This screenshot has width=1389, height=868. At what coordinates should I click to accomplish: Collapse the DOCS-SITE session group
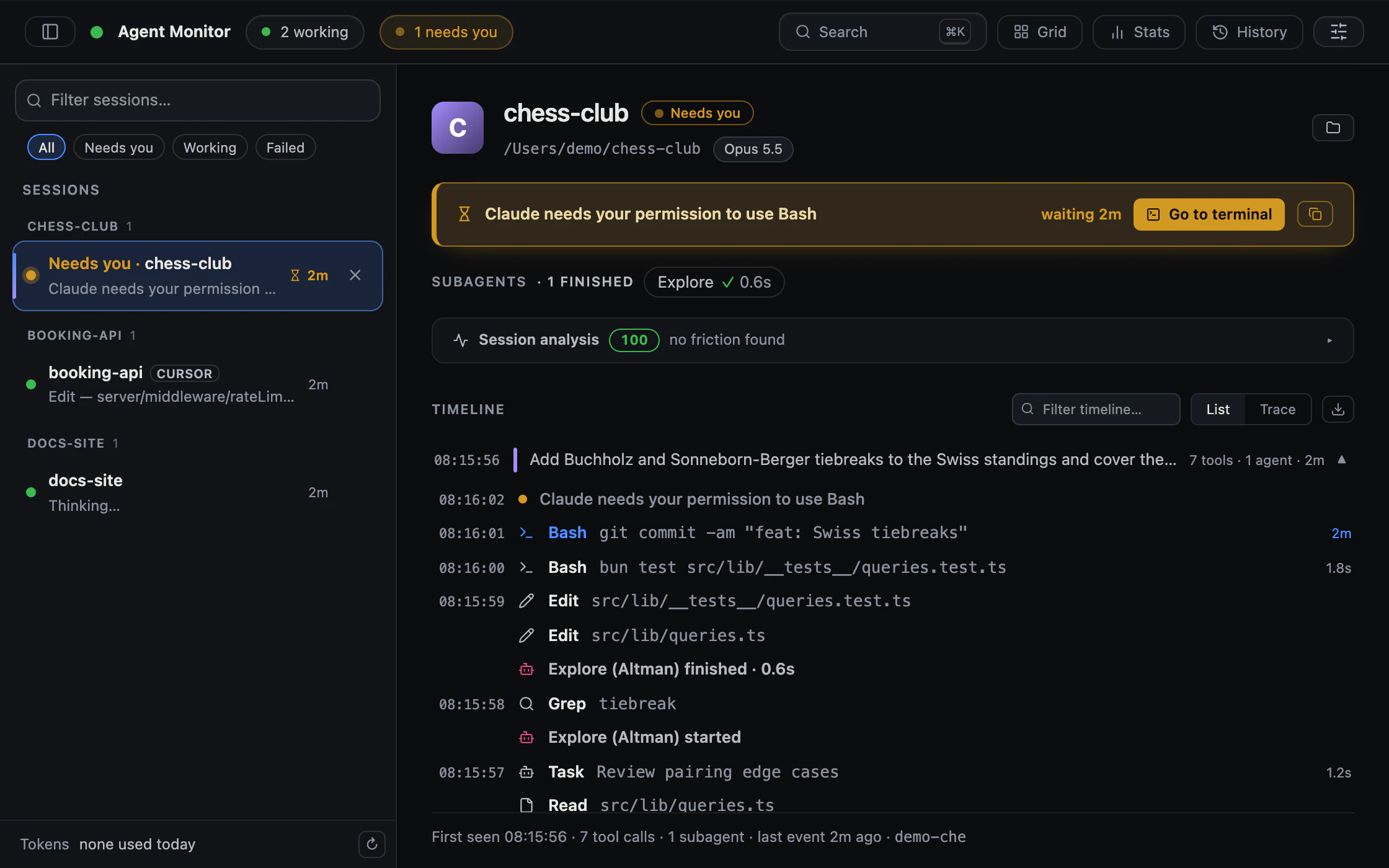point(73,443)
